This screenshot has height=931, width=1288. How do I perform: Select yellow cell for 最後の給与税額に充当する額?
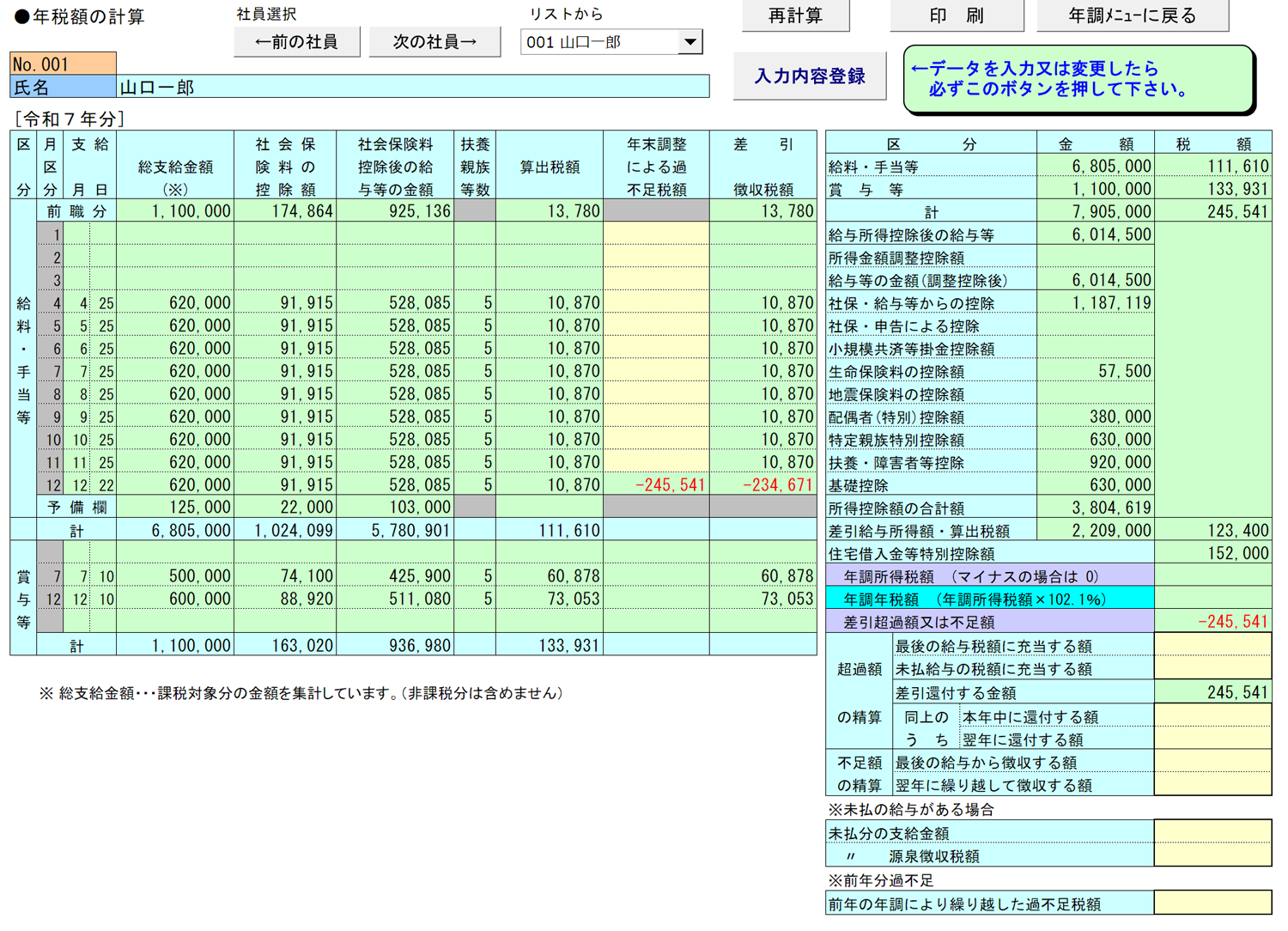[1212, 646]
